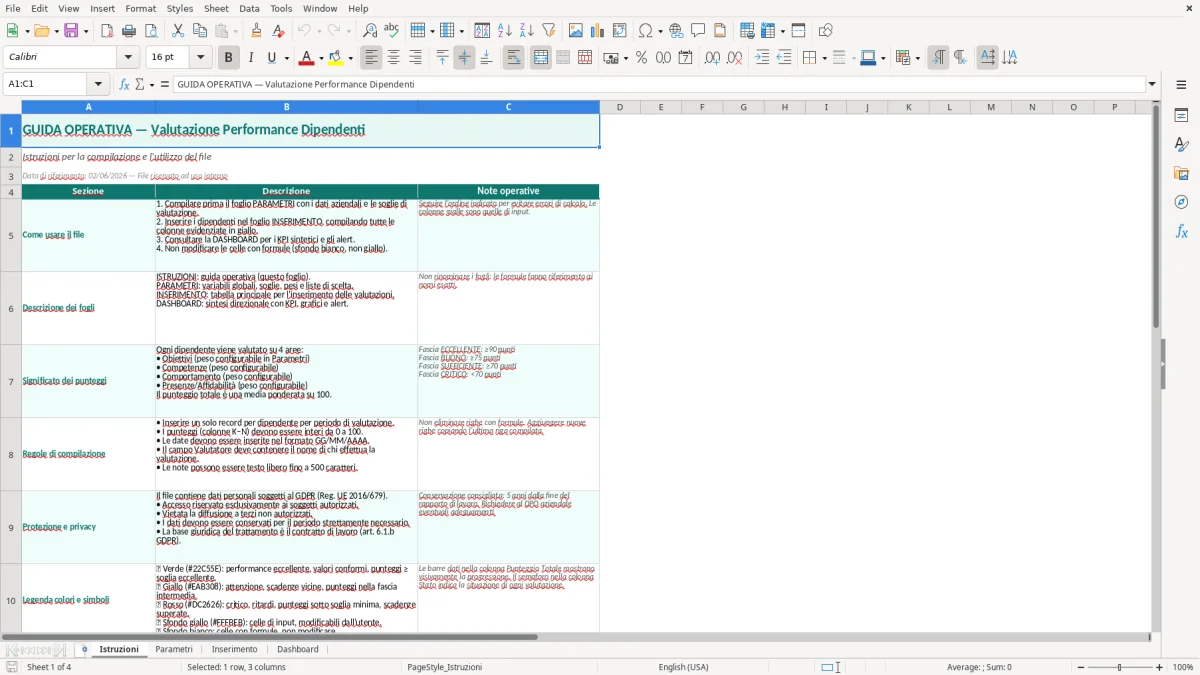Open Find and Replace

click(x=369, y=31)
